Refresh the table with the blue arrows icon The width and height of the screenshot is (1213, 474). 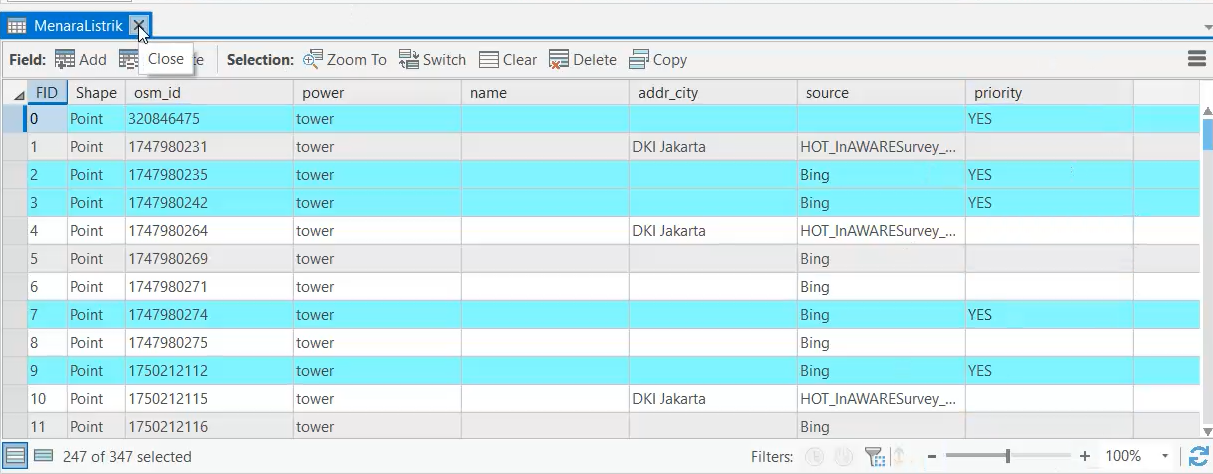coord(1198,457)
